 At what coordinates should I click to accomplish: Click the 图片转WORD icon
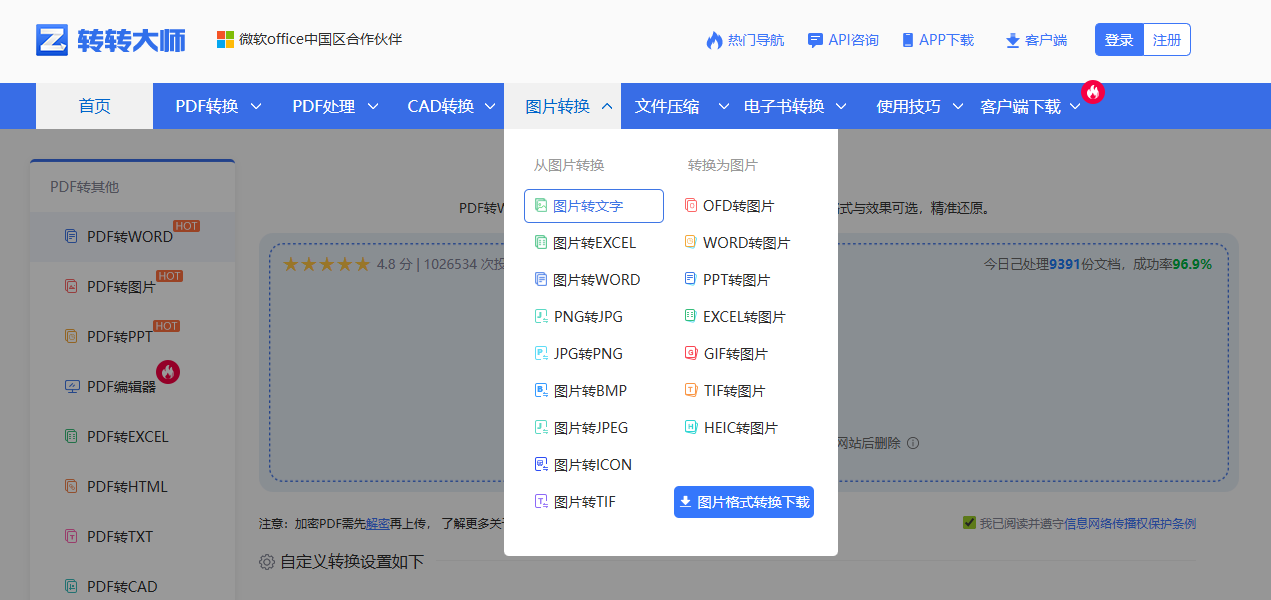pyautogui.click(x=541, y=280)
